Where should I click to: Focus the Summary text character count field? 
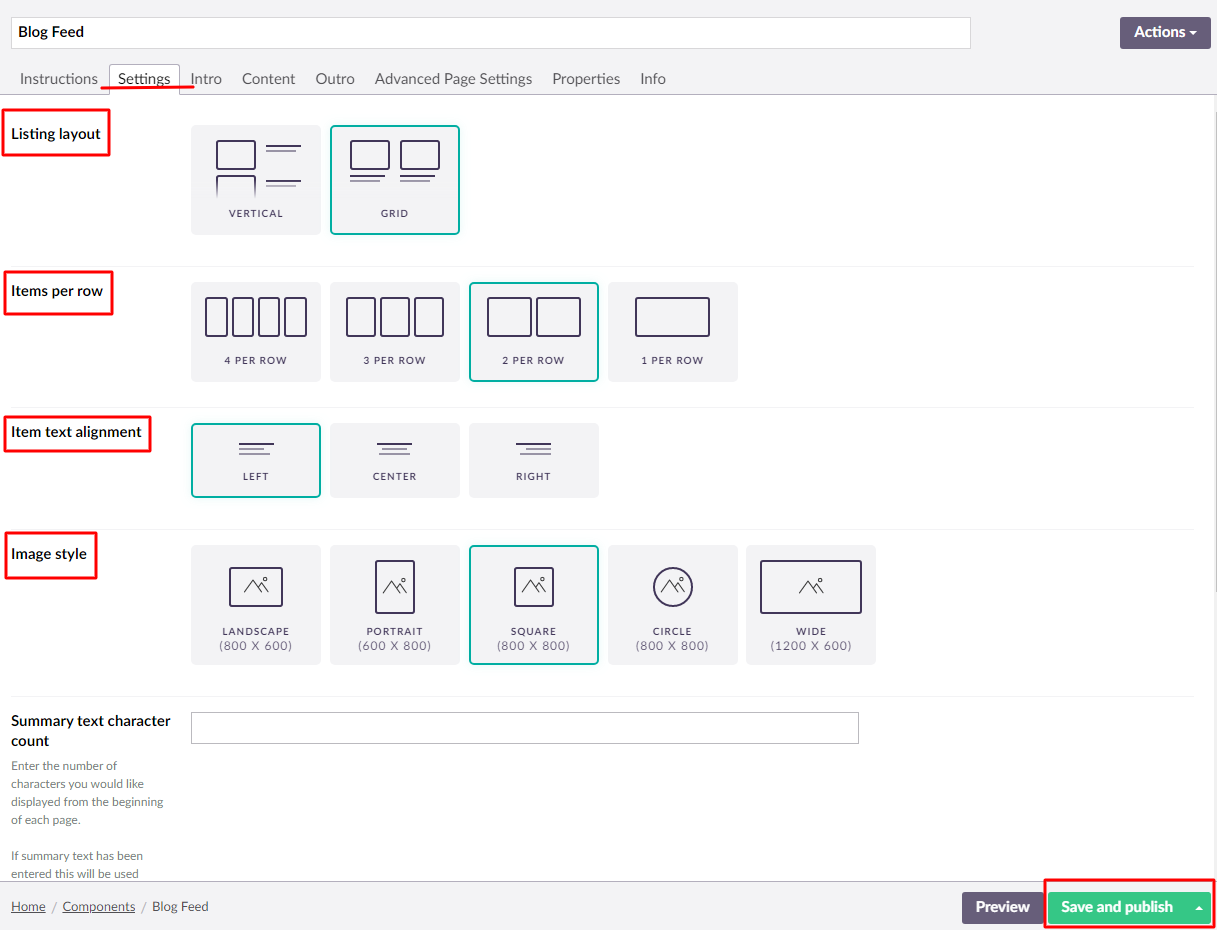pyautogui.click(x=525, y=728)
